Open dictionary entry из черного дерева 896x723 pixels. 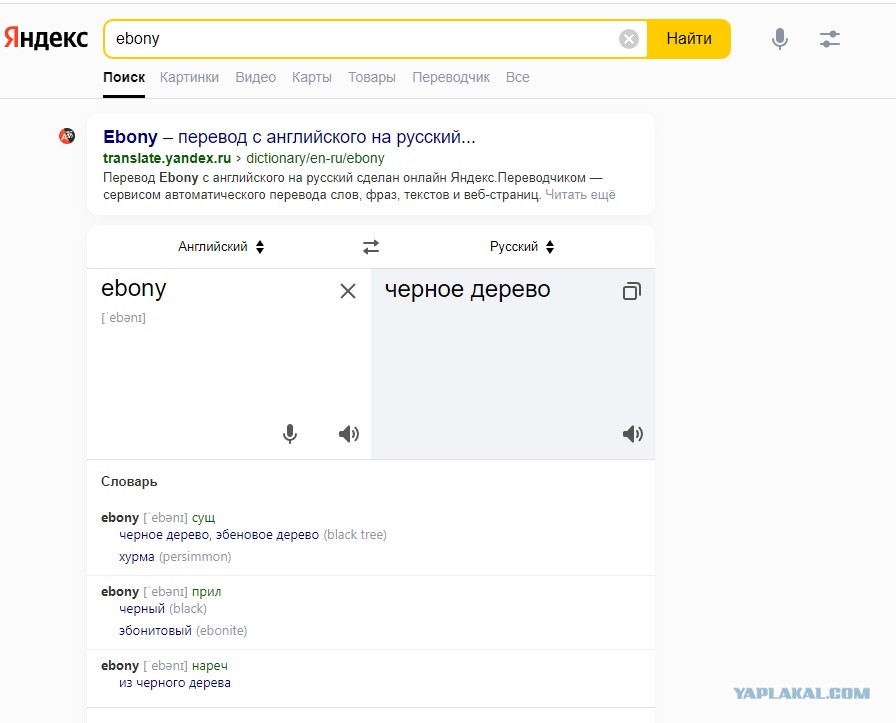tap(175, 683)
